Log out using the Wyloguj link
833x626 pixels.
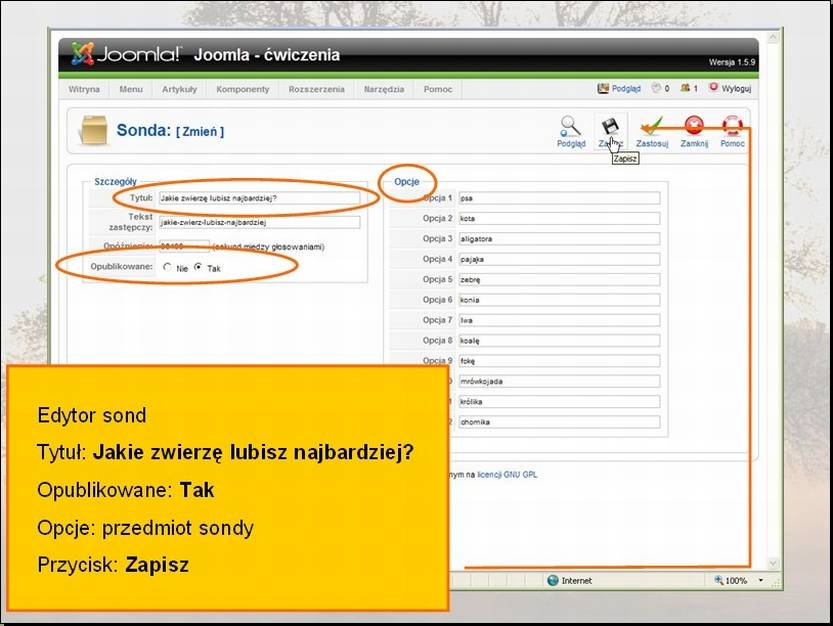(736, 88)
